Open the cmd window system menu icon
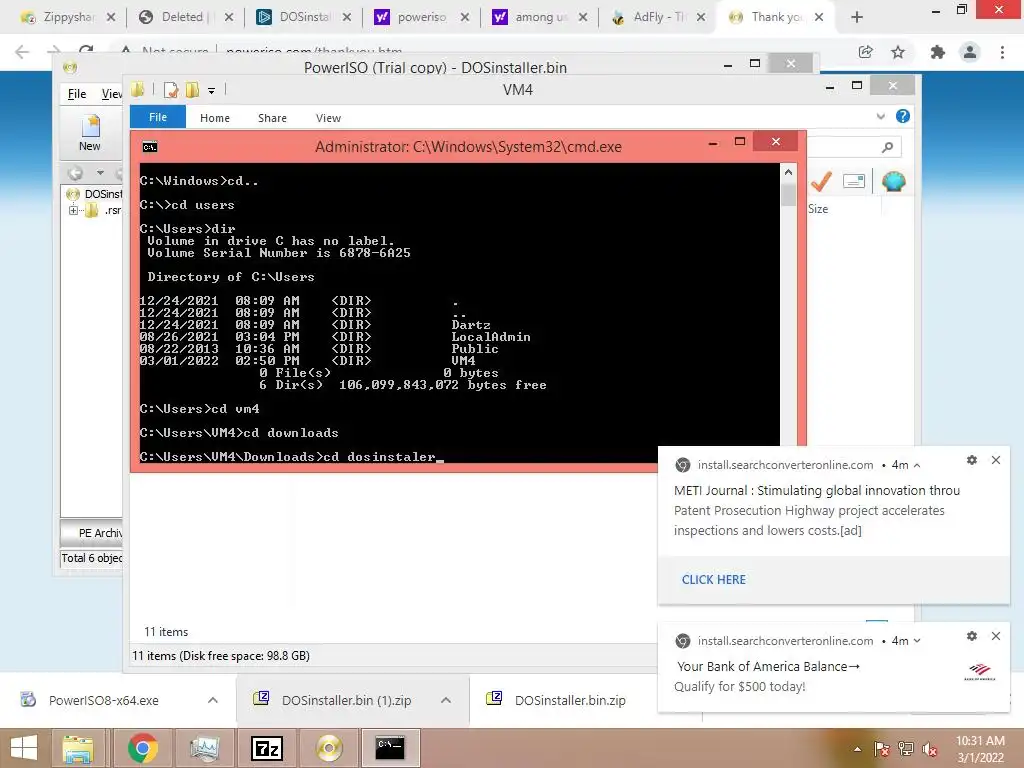Viewport: 1024px width, 768px height. pos(150,147)
